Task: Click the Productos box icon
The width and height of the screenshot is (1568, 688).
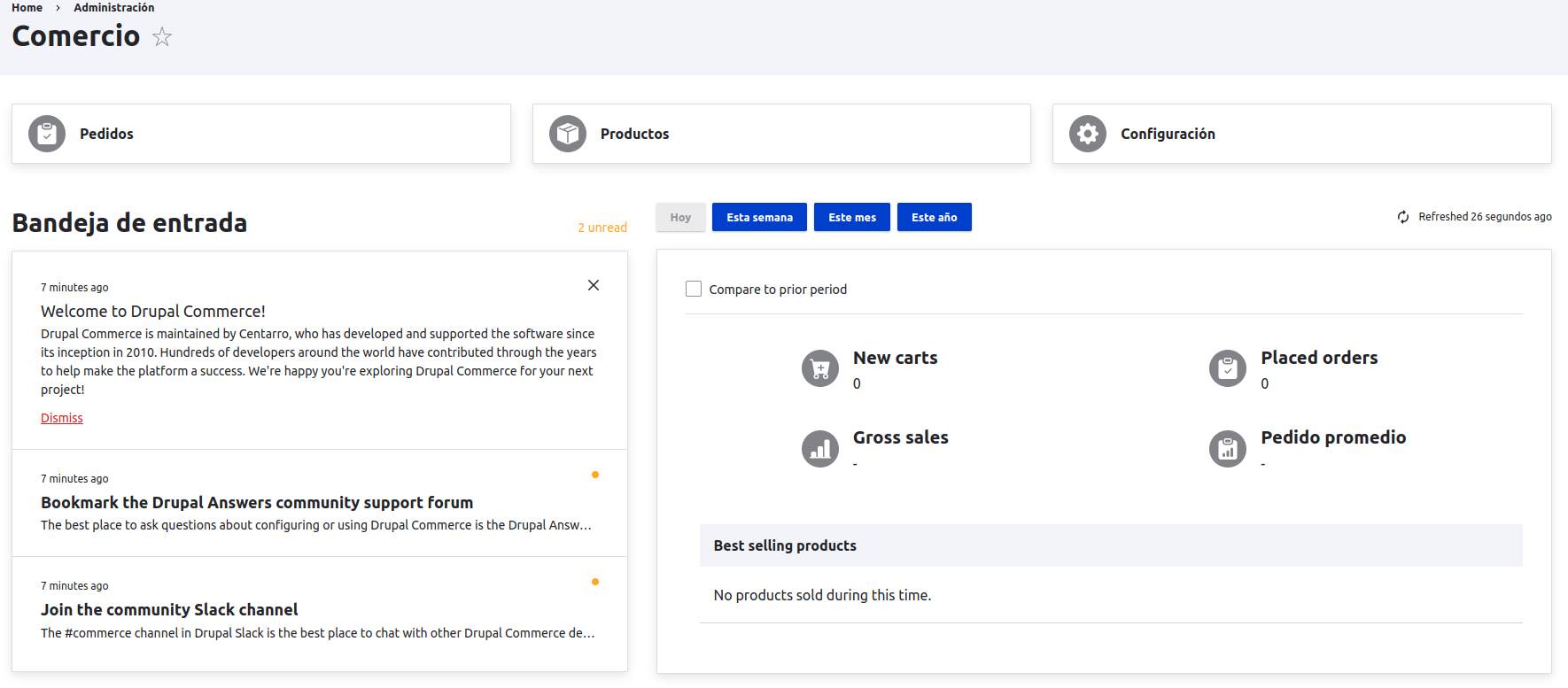Action: pyautogui.click(x=568, y=134)
